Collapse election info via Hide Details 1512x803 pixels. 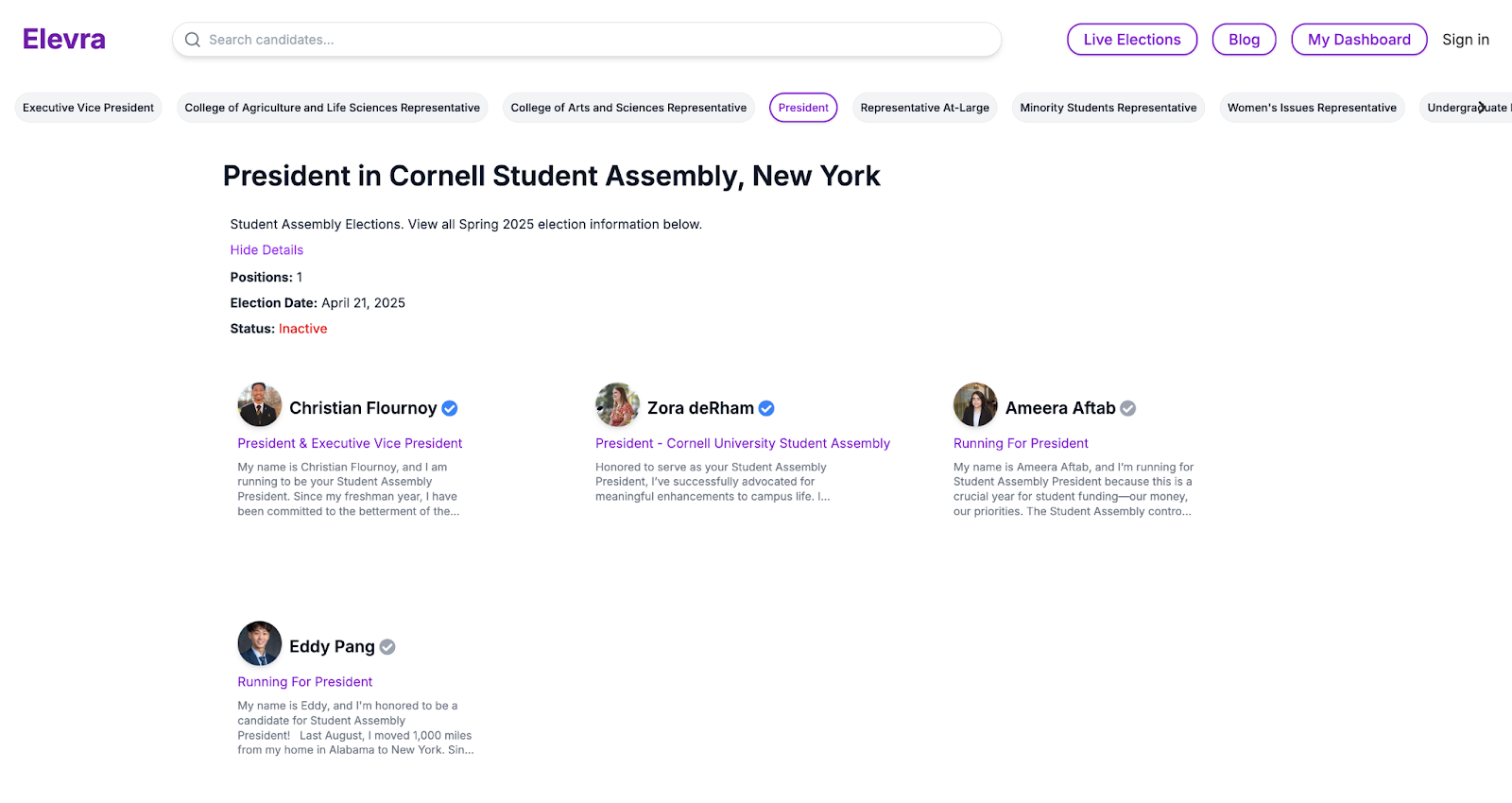(x=266, y=250)
